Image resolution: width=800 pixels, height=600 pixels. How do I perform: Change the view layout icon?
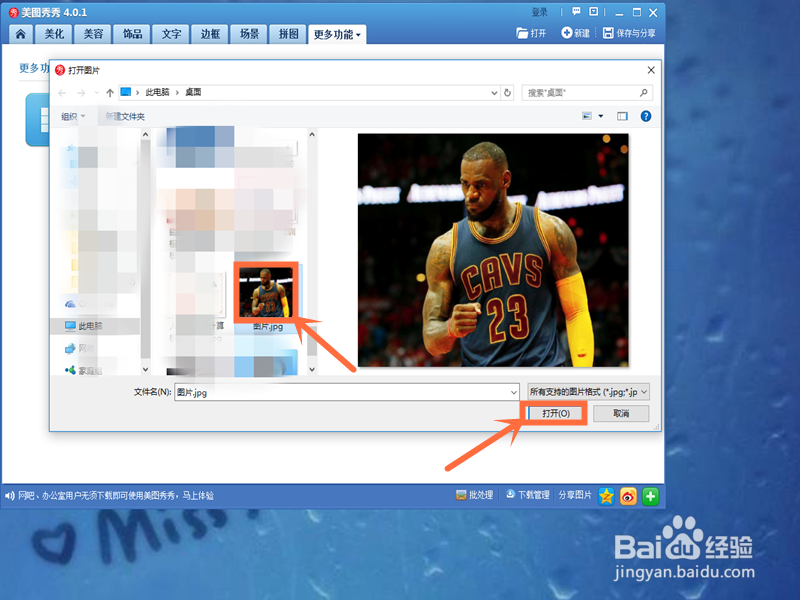[x=587, y=116]
